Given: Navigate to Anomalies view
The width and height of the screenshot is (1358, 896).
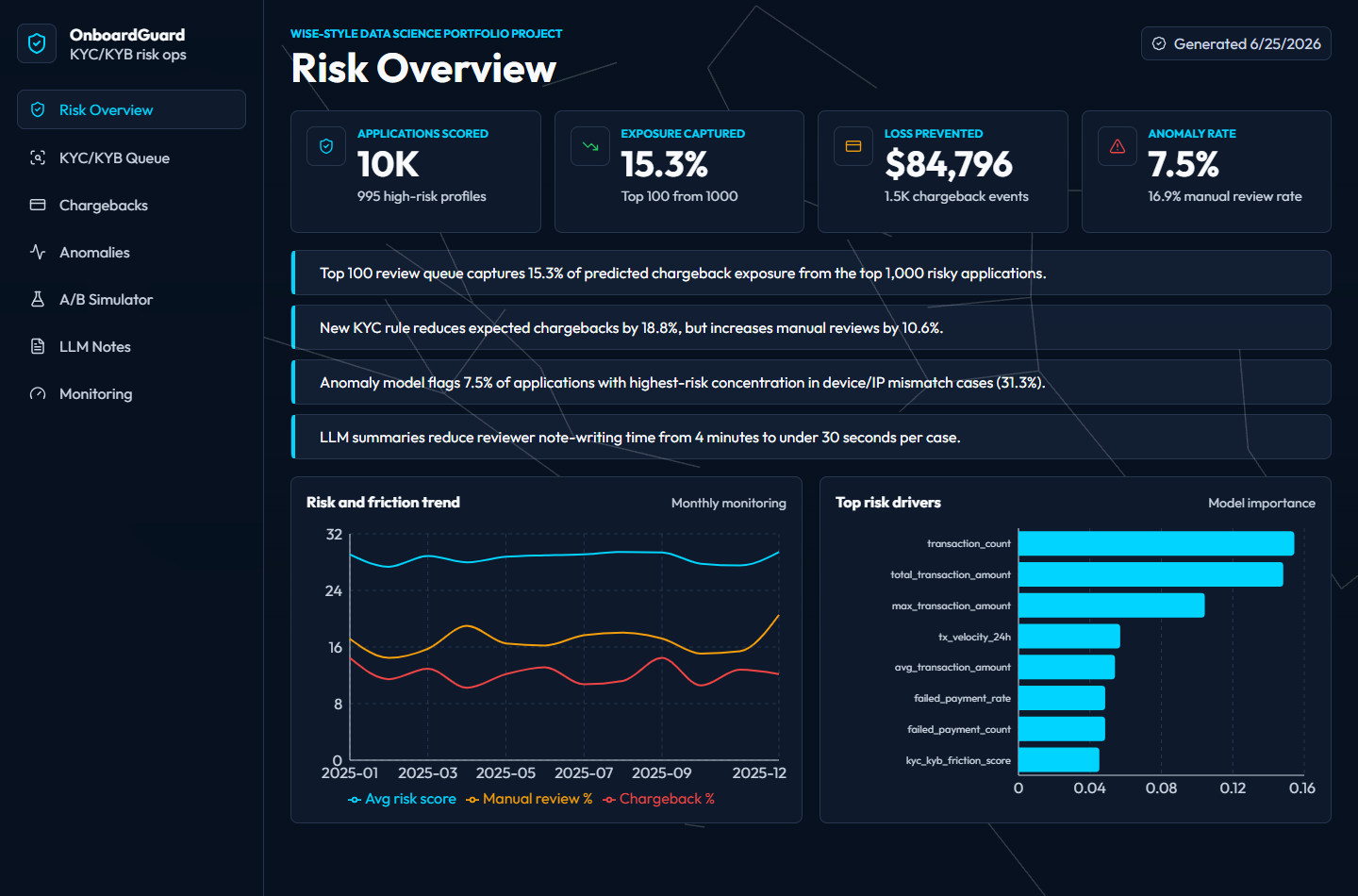Looking at the screenshot, I should (x=131, y=252).
